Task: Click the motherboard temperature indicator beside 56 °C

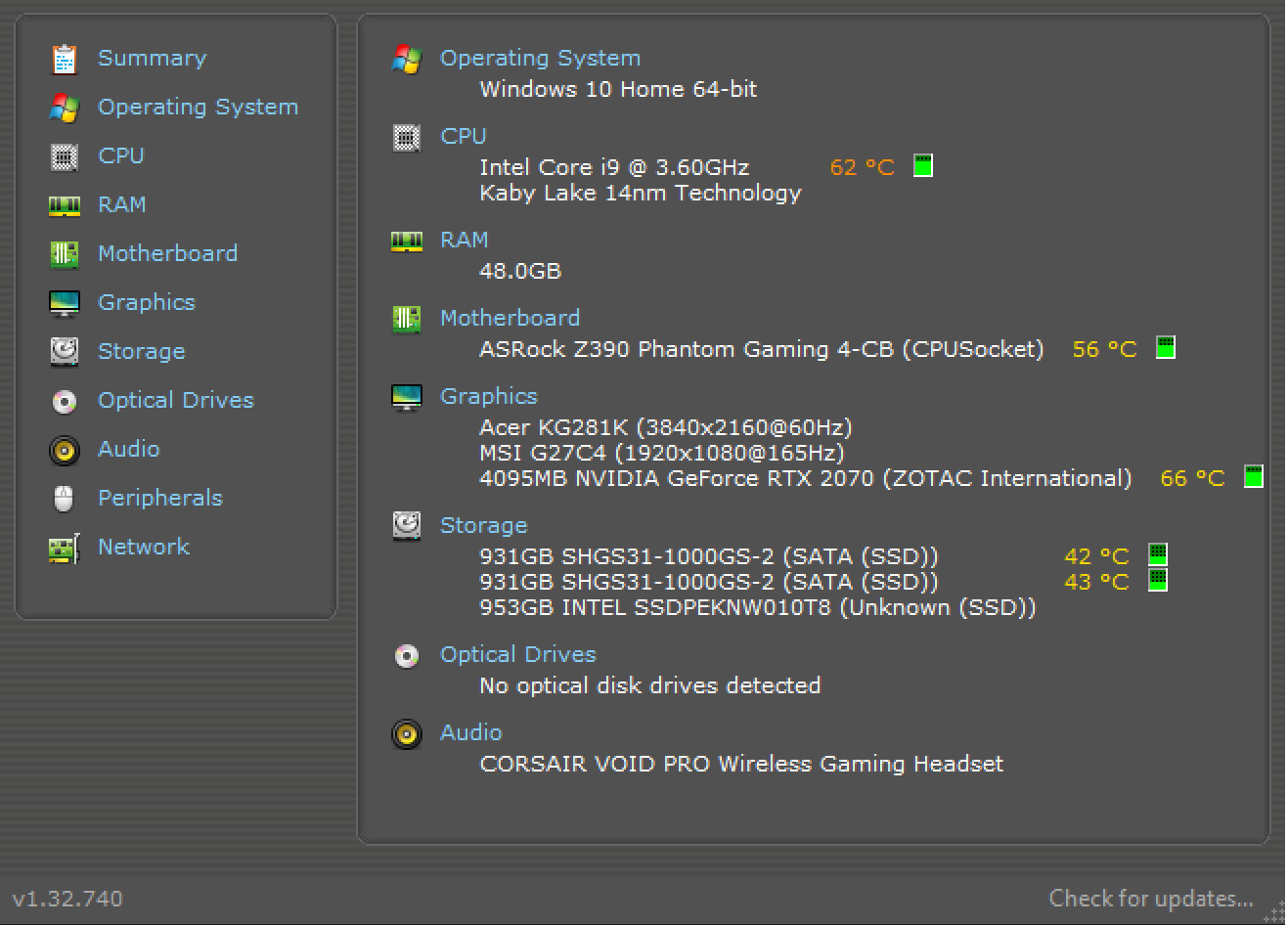Action: click(1166, 348)
